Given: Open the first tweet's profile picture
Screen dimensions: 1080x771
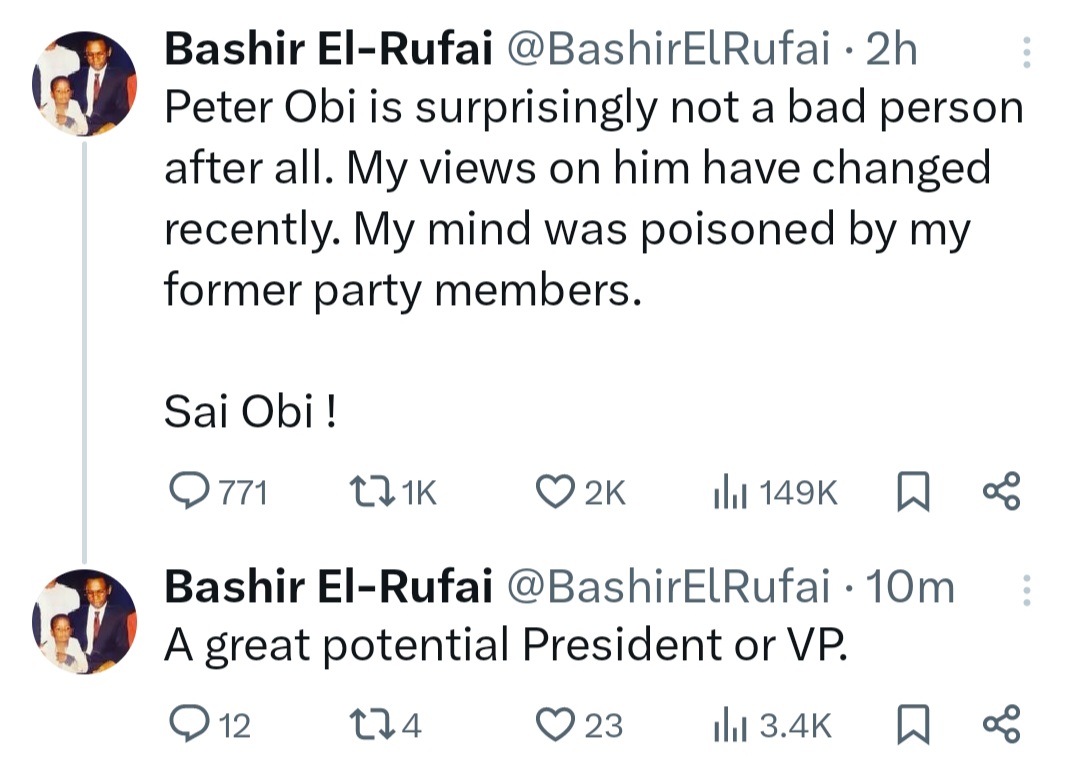Looking at the screenshot, I should point(84,83).
